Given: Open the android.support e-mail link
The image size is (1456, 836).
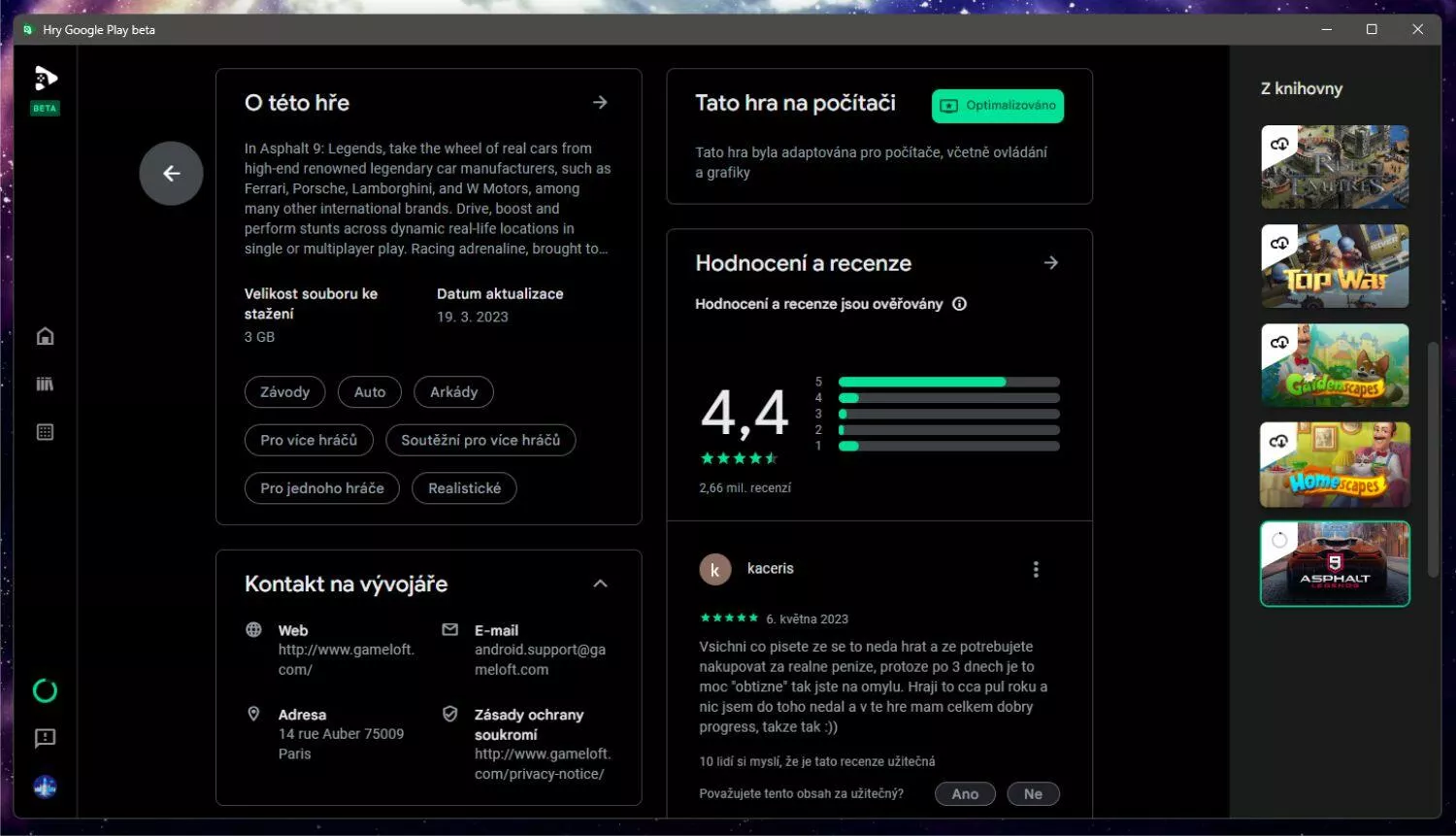Looking at the screenshot, I should [x=540, y=659].
